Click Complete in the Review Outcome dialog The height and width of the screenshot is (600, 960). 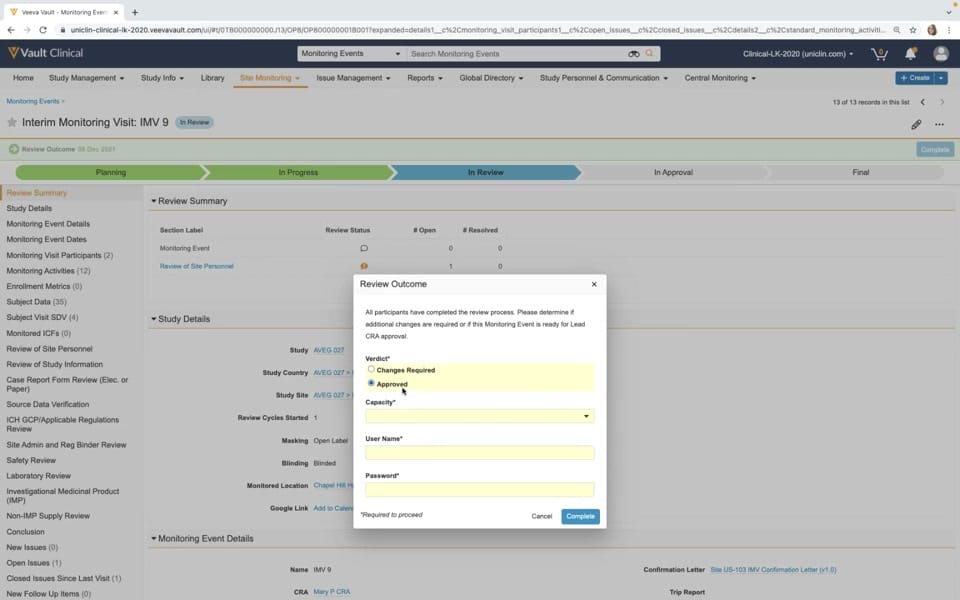point(580,516)
